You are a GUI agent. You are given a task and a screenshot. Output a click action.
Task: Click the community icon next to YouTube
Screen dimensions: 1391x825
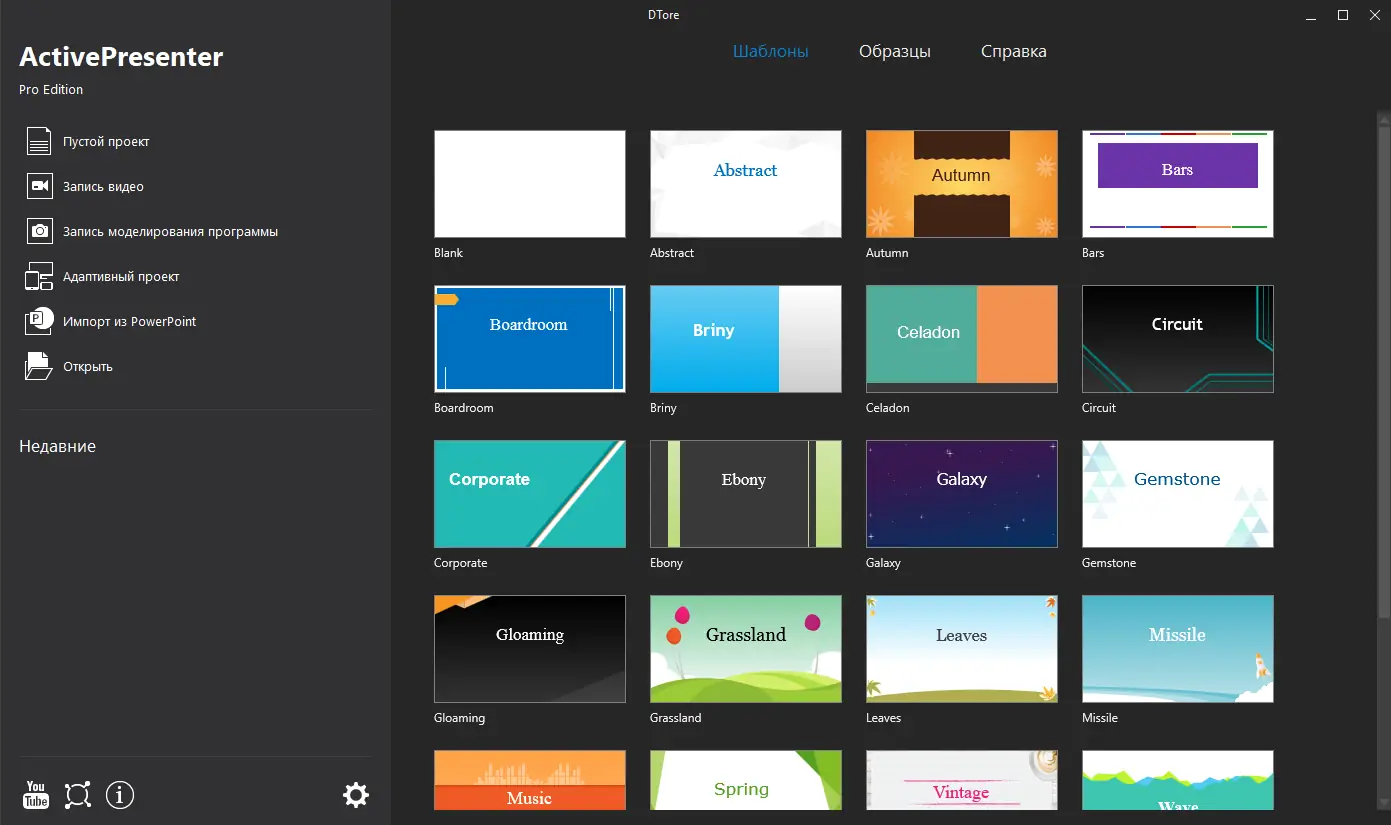click(78, 795)
